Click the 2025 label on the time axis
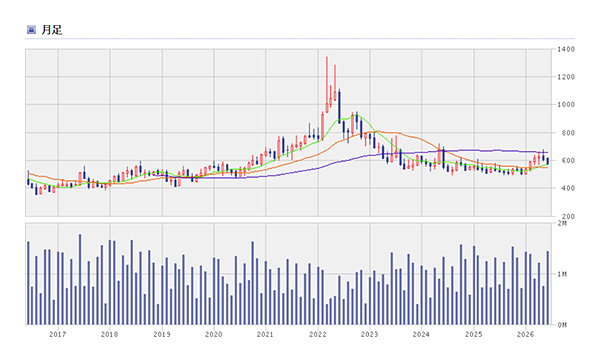The image size is (600, 362). point(473,334)
